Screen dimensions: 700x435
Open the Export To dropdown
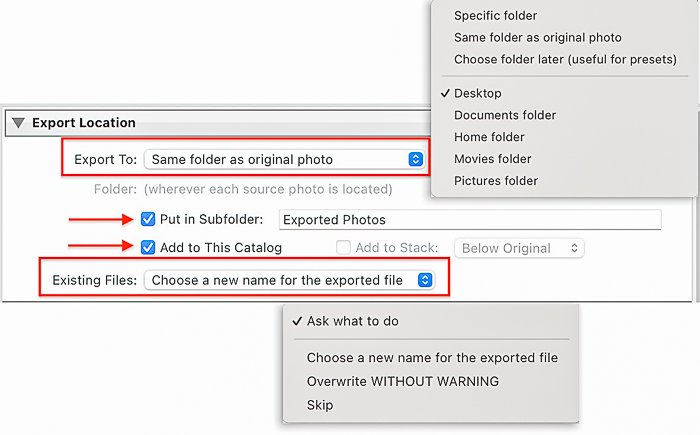tap(285, 159)
